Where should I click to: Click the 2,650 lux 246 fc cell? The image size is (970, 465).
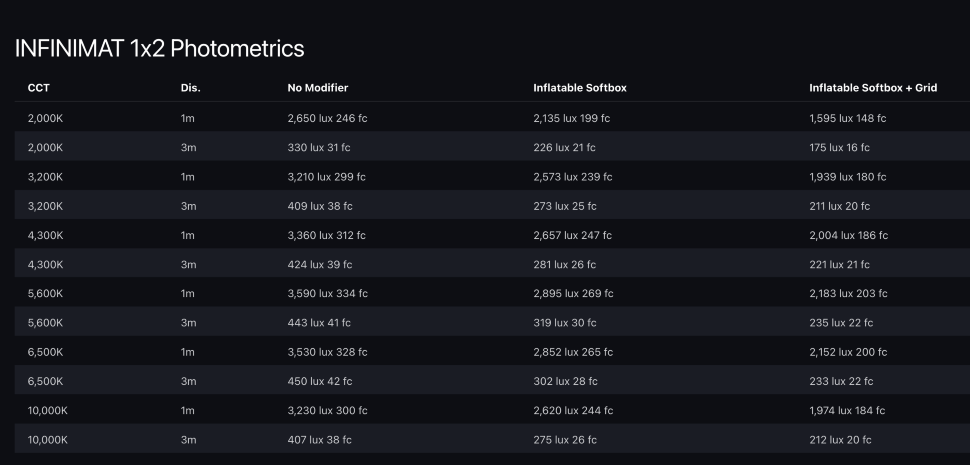(326, 118)
